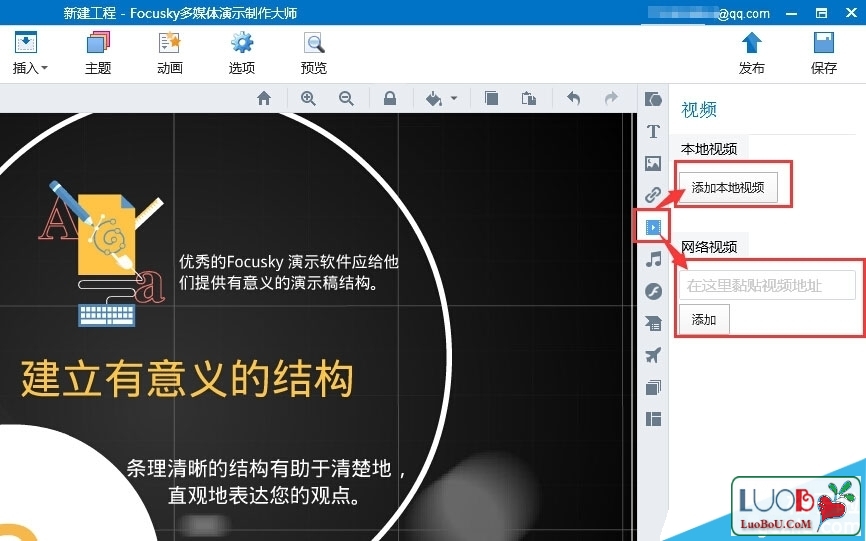Screen dimensions: 866x541
Task: Expand the paint bucket dropdown arrow
Action: coord(454,98)
